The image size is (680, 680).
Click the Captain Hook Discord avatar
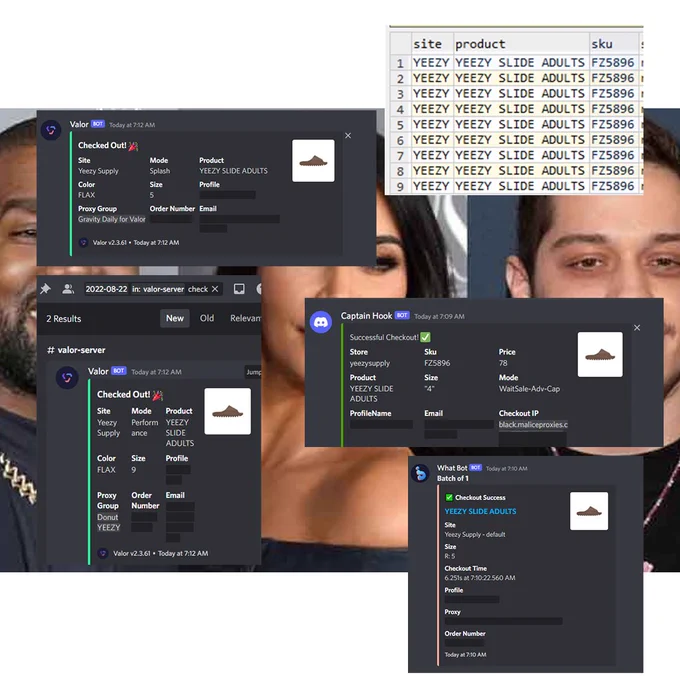(321, 322)
